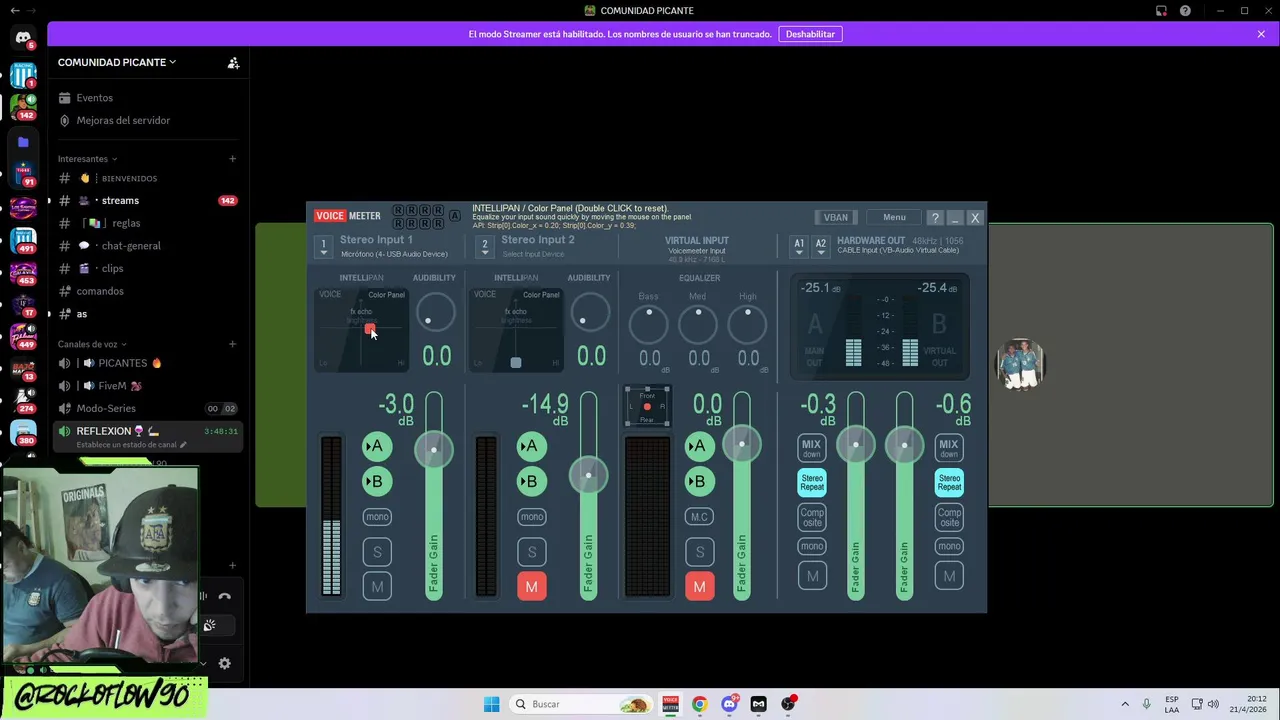Unmute the Virtual Input strip
The height and width of the screenshot is (720, 1280).
pyautogui.click(x=700, y=587)
